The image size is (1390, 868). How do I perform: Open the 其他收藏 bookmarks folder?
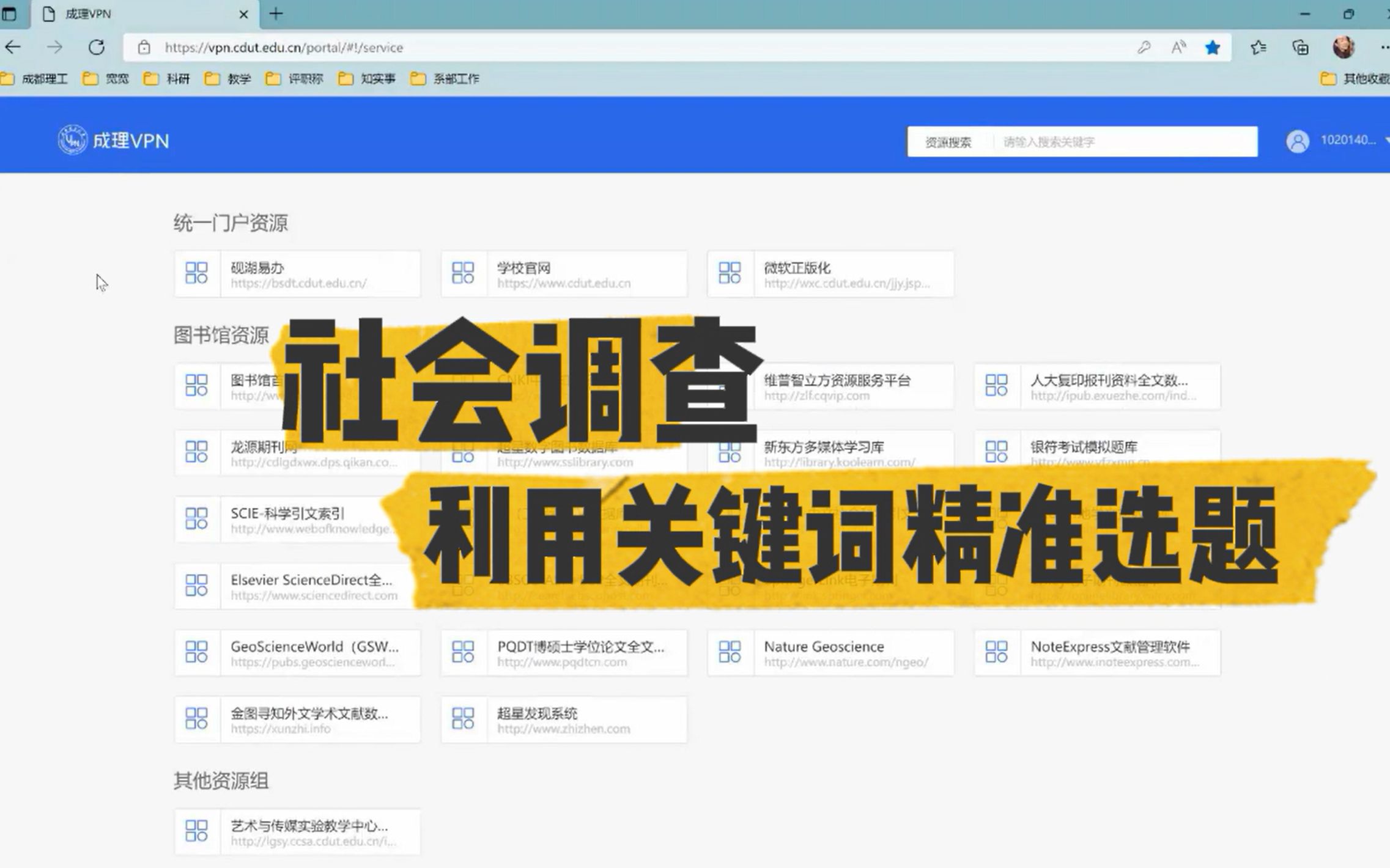click(1355, 78)
